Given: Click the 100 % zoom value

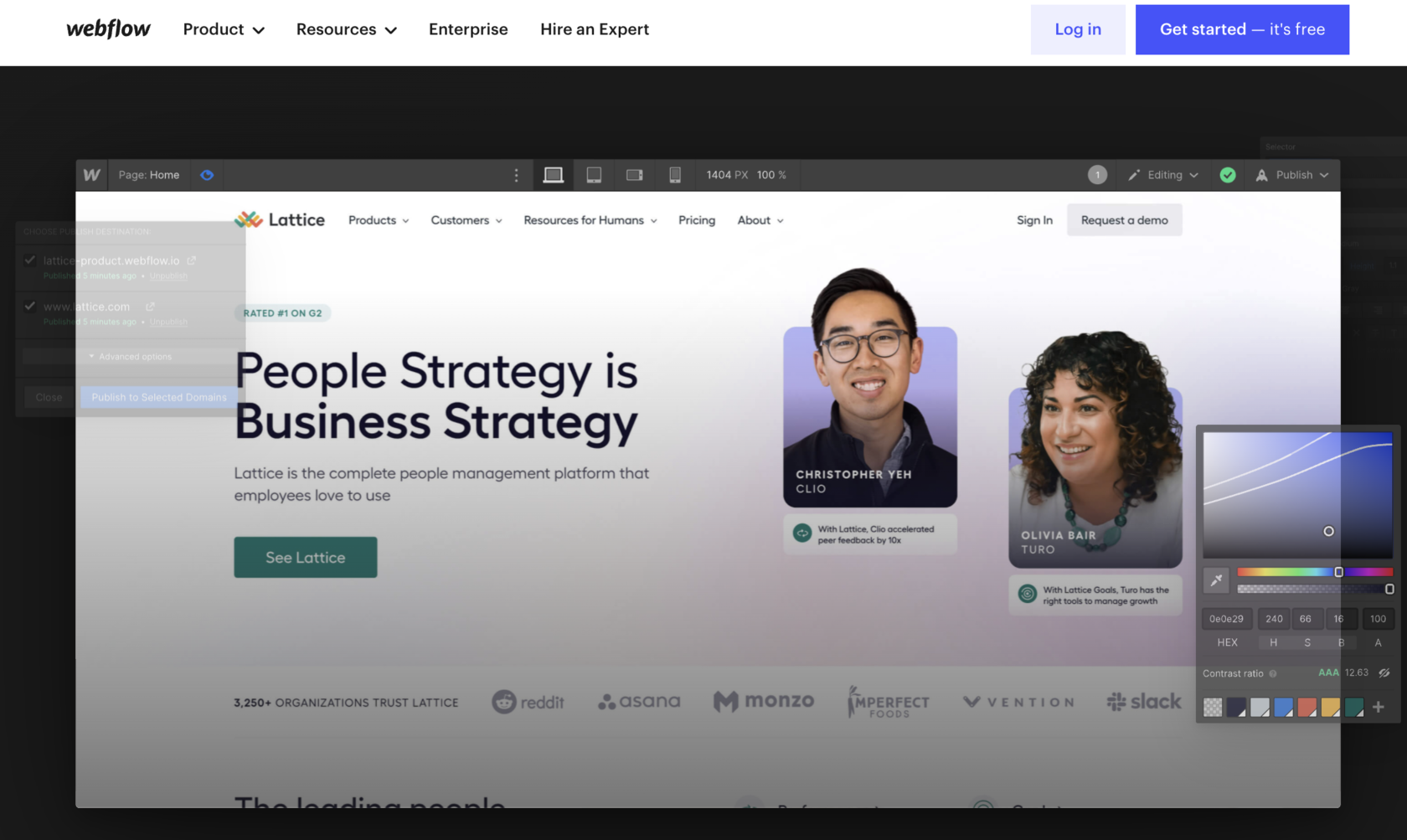Looking at the screenshot, I should (771, 175).
